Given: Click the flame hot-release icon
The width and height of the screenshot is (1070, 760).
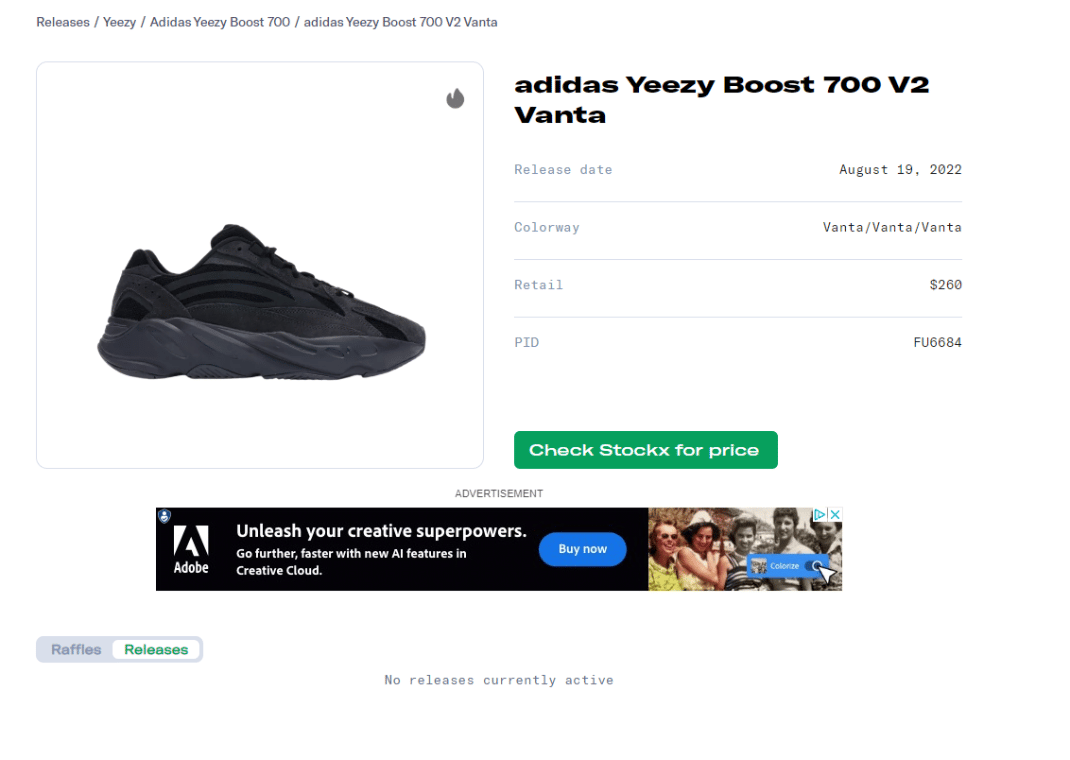Looking at the screenshot, I should coord(455,98).
